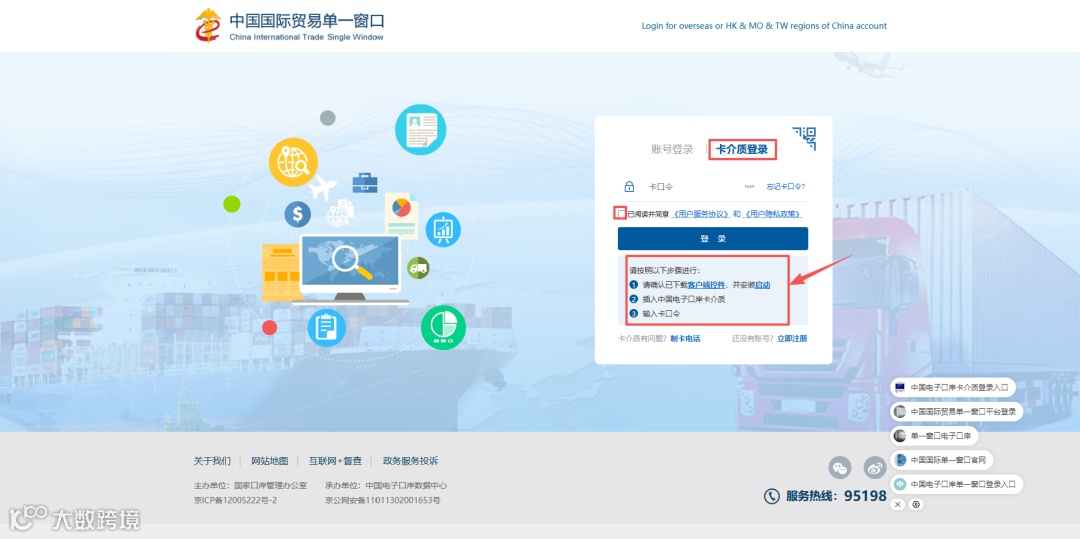Viewport: 1080px width, 539px height.
Task: Tick the 已阅读并同意 agreement checkbox
Action: (621, 213)
